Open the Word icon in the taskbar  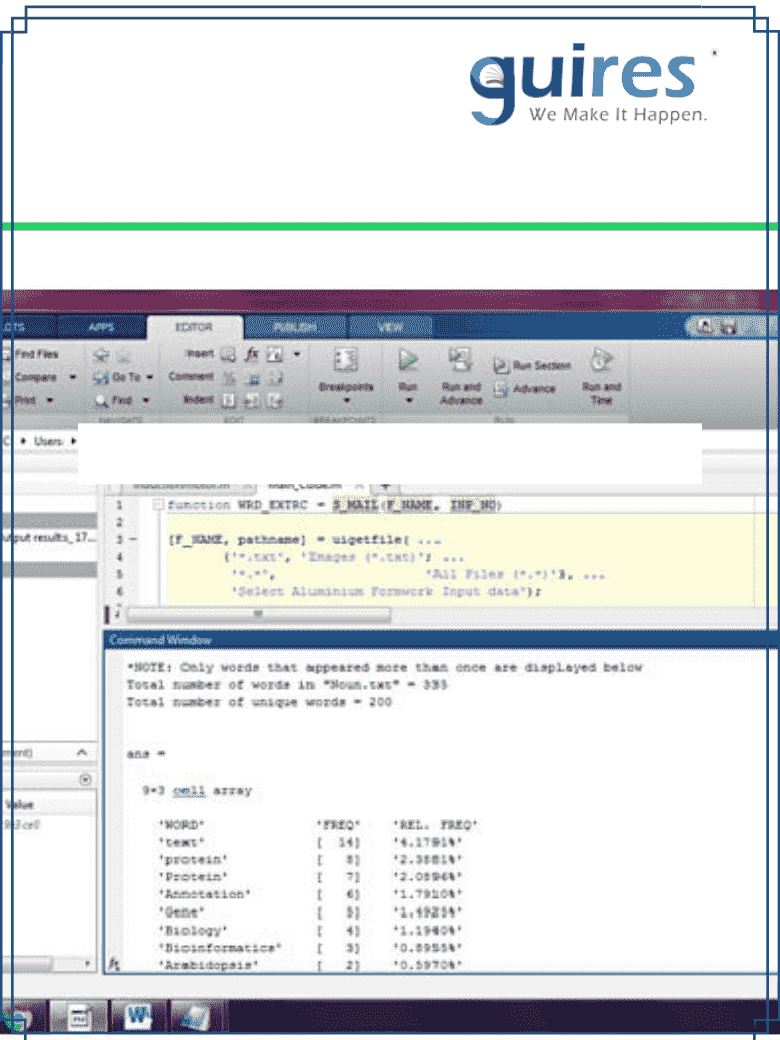click(139, 1017)
